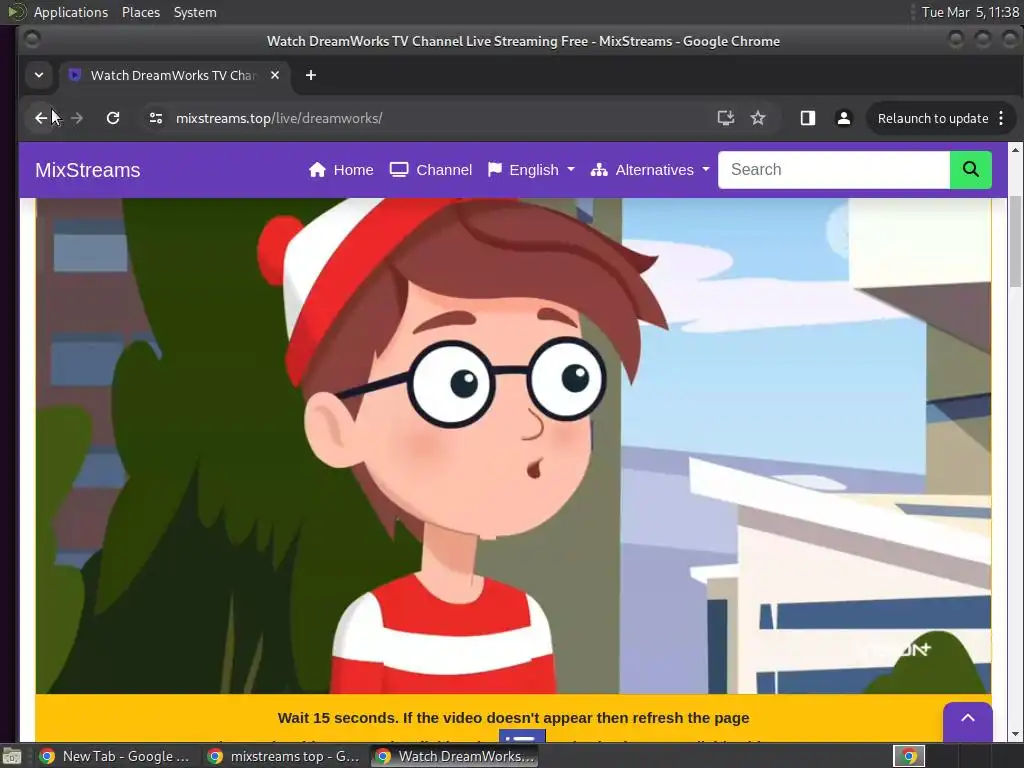The width and height of the screenshot is (1024, 768).
Task: Click the clock showing Tue Mar 5
Action: click(970, 12)
